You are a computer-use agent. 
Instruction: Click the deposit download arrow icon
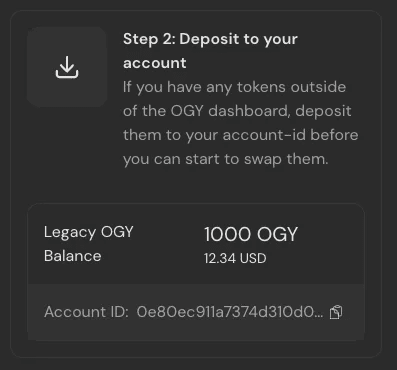[67, 67]
